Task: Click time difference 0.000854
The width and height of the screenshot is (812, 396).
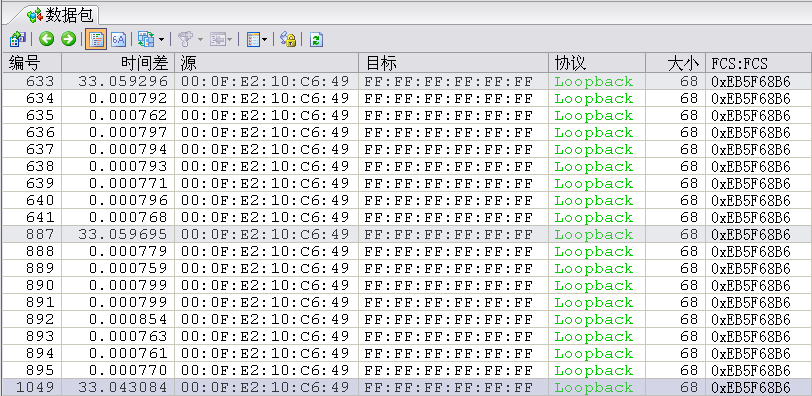Action: click(x=129, y=319)
